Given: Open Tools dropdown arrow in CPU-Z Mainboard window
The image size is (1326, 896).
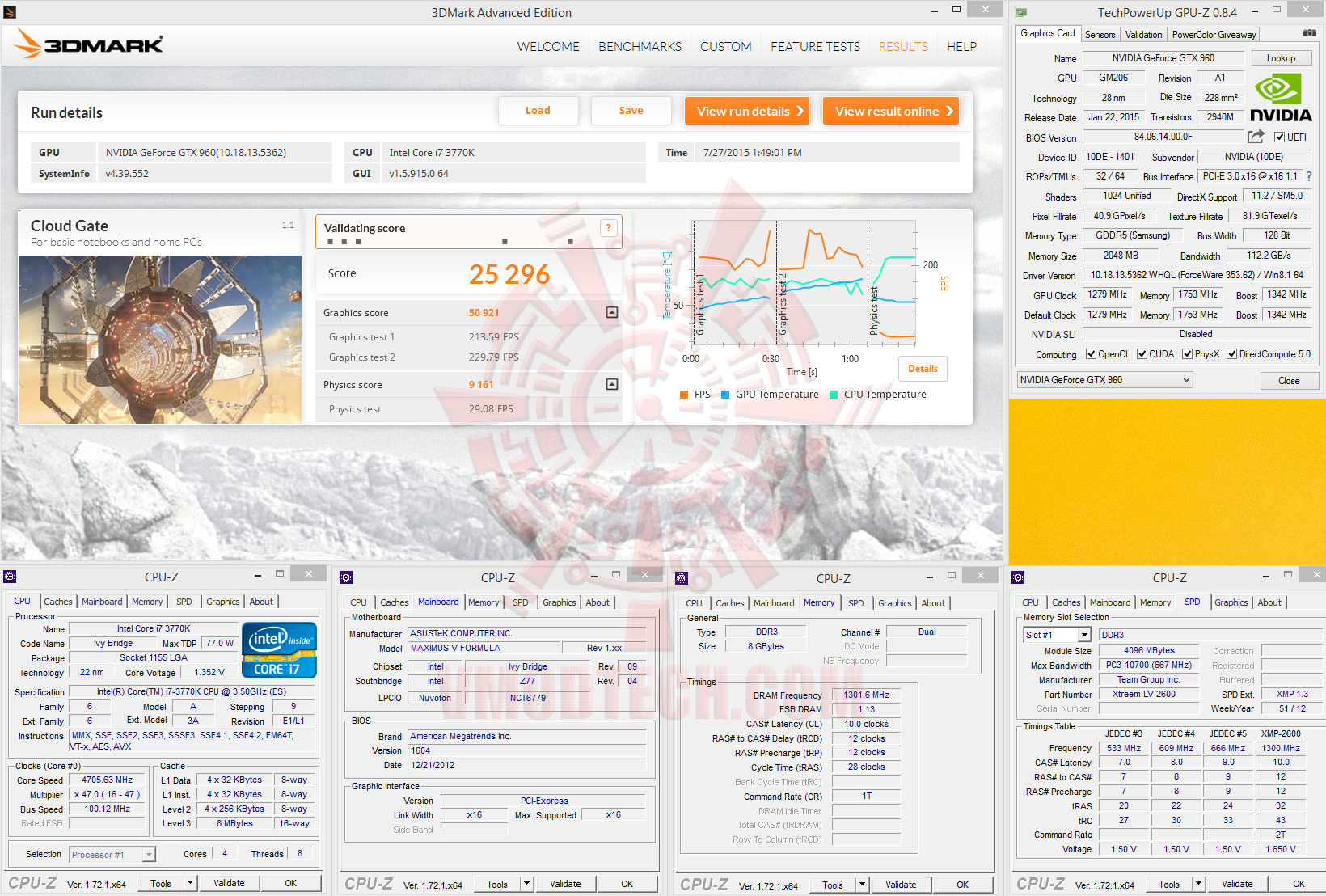Looking at the screenshot, I should (526, 884).
